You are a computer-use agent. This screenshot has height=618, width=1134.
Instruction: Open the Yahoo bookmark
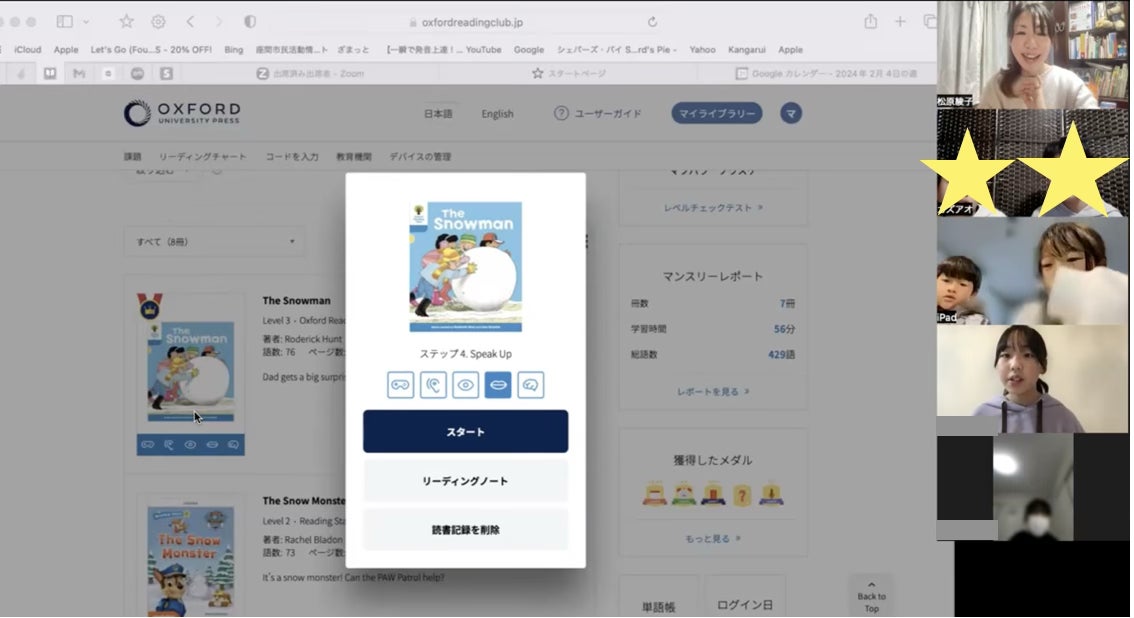pyautogui.click(x=702, y=50)
